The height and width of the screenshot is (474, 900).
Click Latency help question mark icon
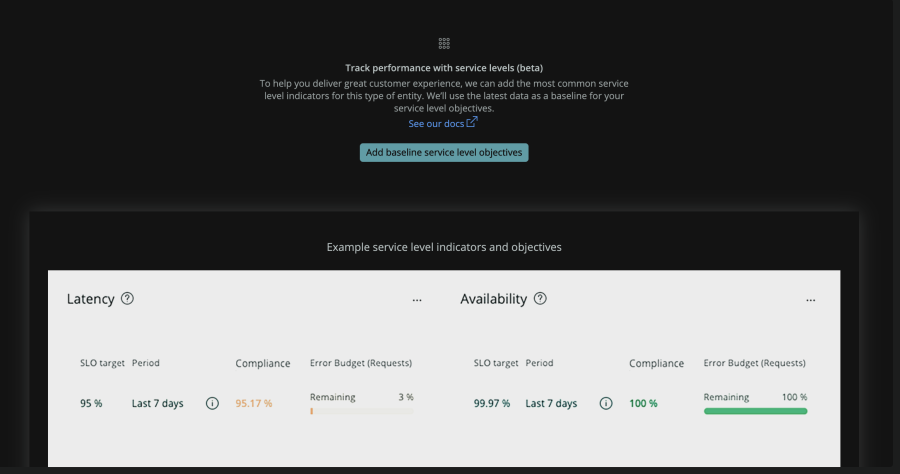coord(127,298)
